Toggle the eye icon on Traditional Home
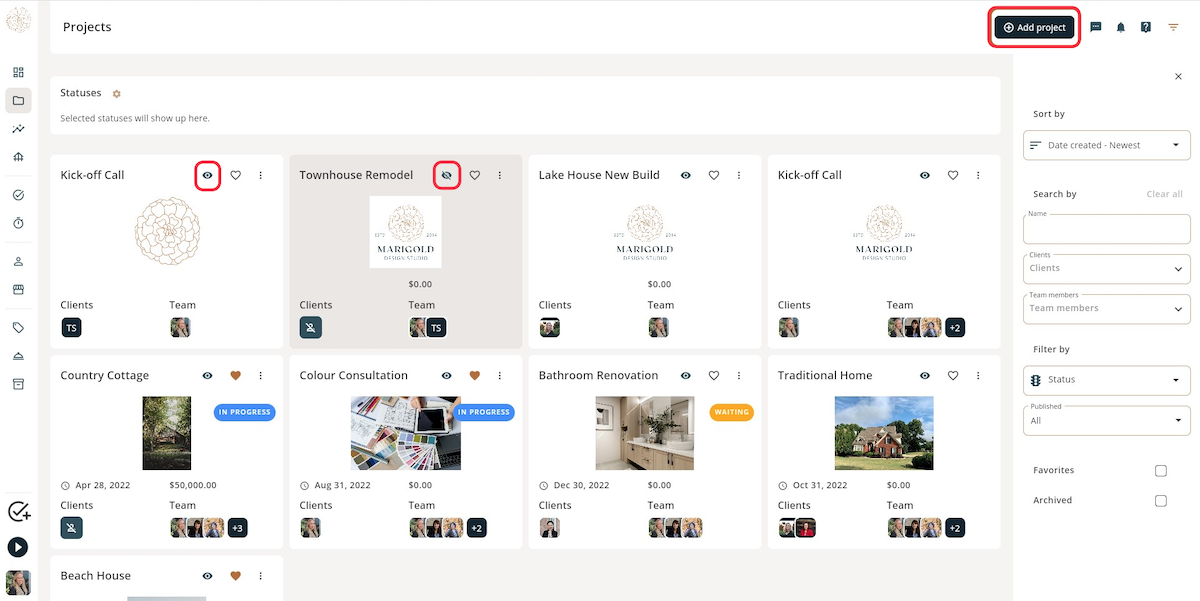1200x601 pixels. tap(925, 376)
